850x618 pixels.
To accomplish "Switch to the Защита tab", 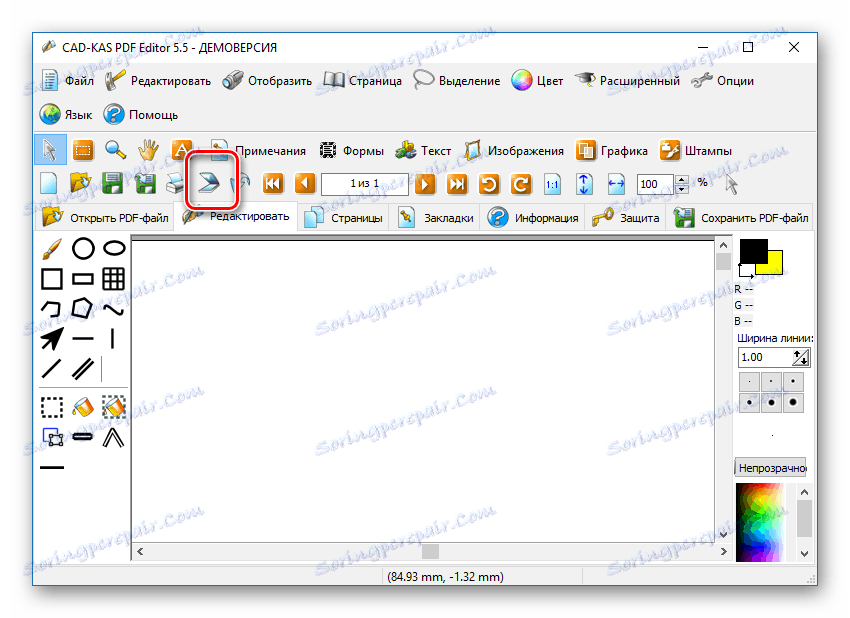I will pos(625,218).
